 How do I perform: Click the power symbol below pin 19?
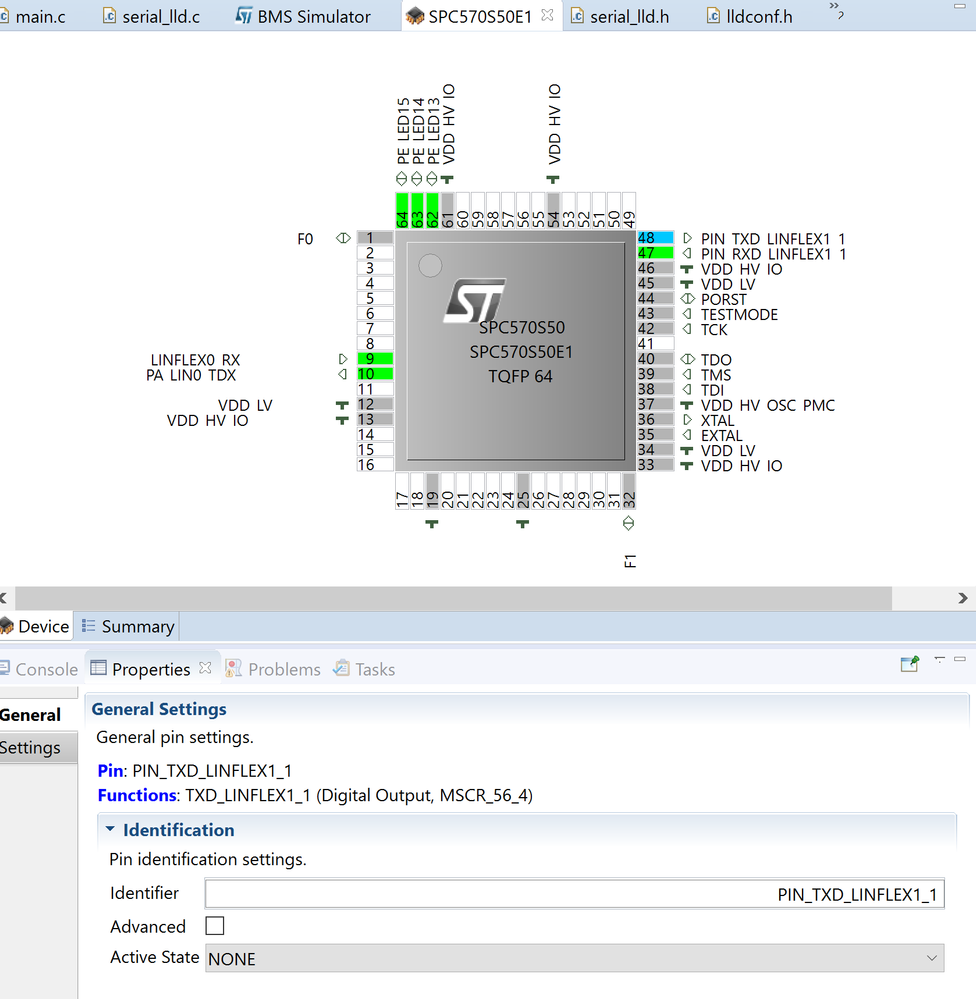[x=432, y=524]
